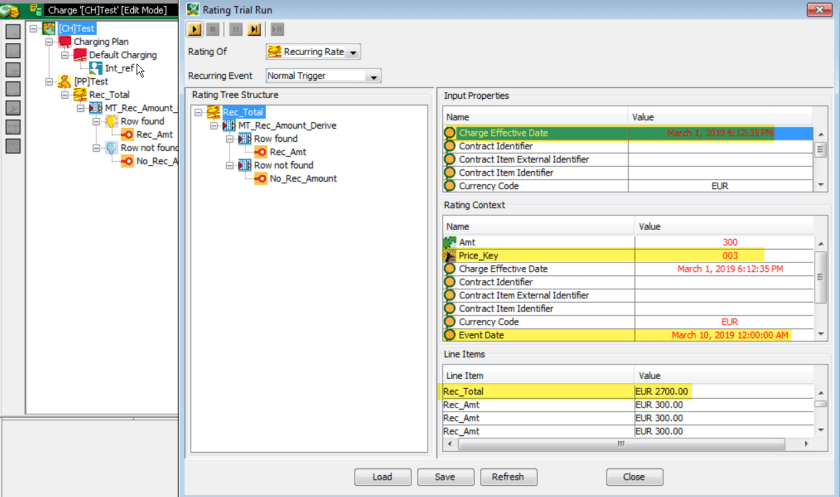Image resolution: width=840 pixels, height=497 pixels.
Task: Click the Price_Key row icon in Rating Context
Action: [x=450, y=256]
